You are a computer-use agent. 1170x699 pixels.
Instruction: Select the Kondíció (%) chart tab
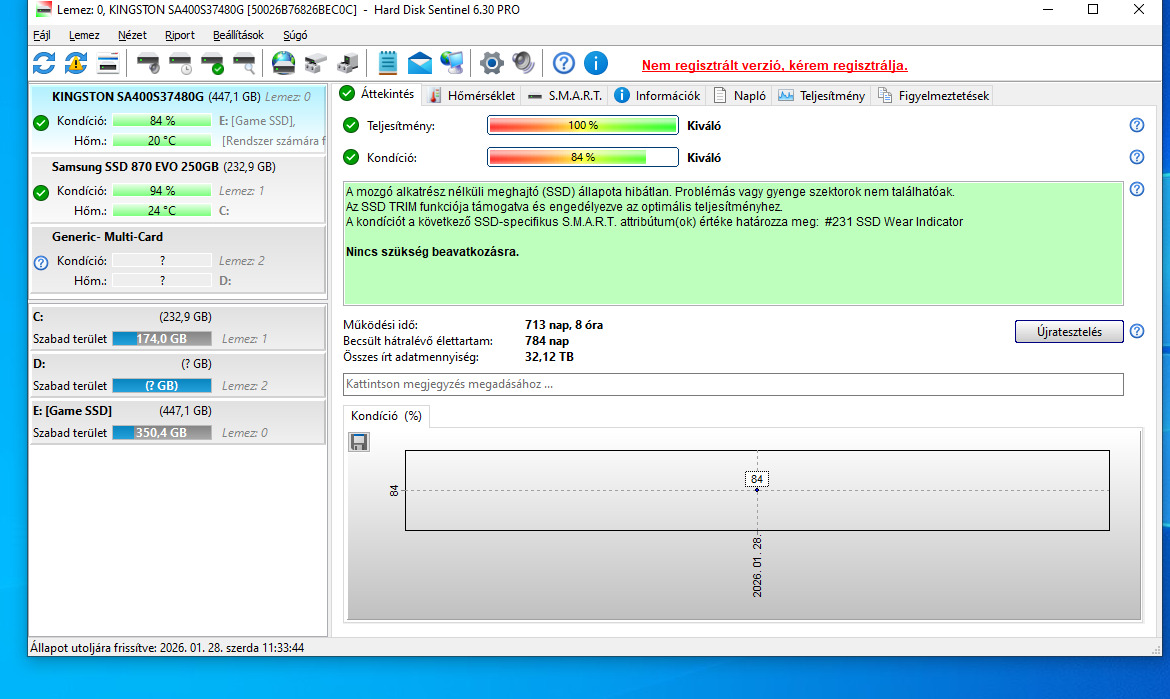tap(387, 416)
